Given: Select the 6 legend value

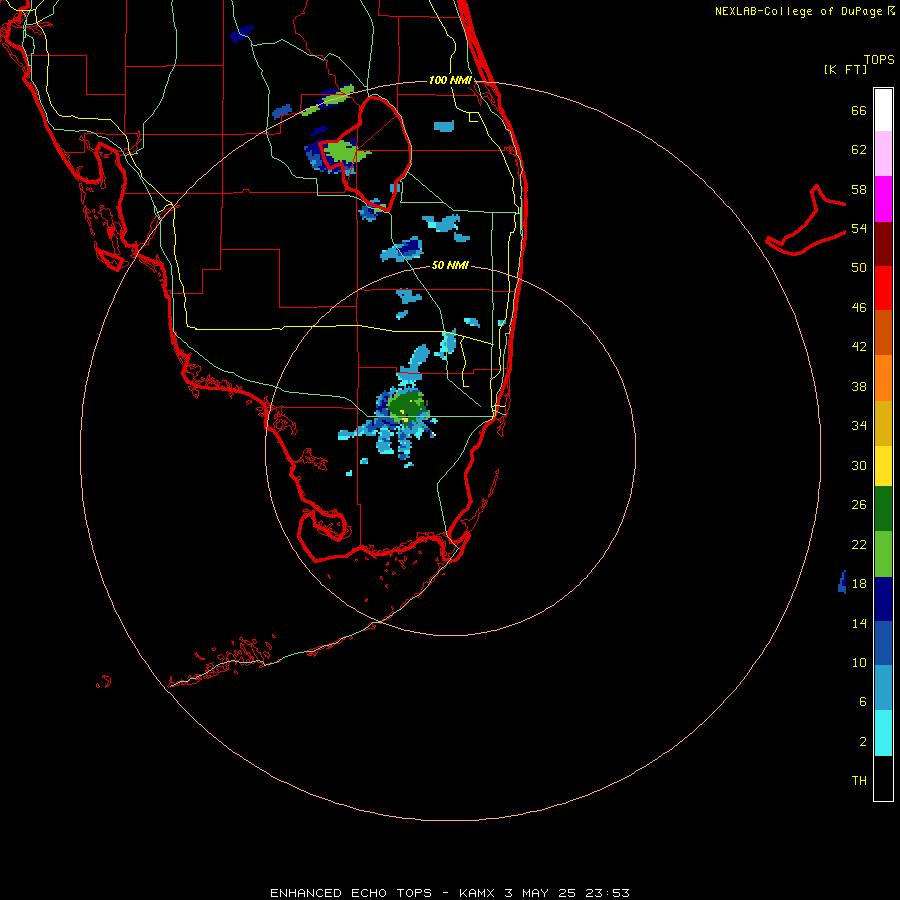Looking at the screenshot, I should [x=863, y=701].
